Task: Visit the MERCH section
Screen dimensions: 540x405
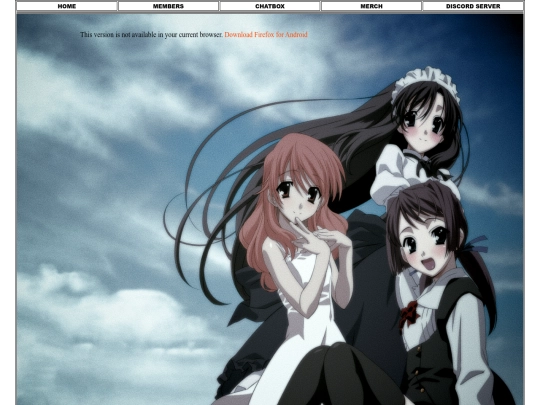Action: pos(371,6)
